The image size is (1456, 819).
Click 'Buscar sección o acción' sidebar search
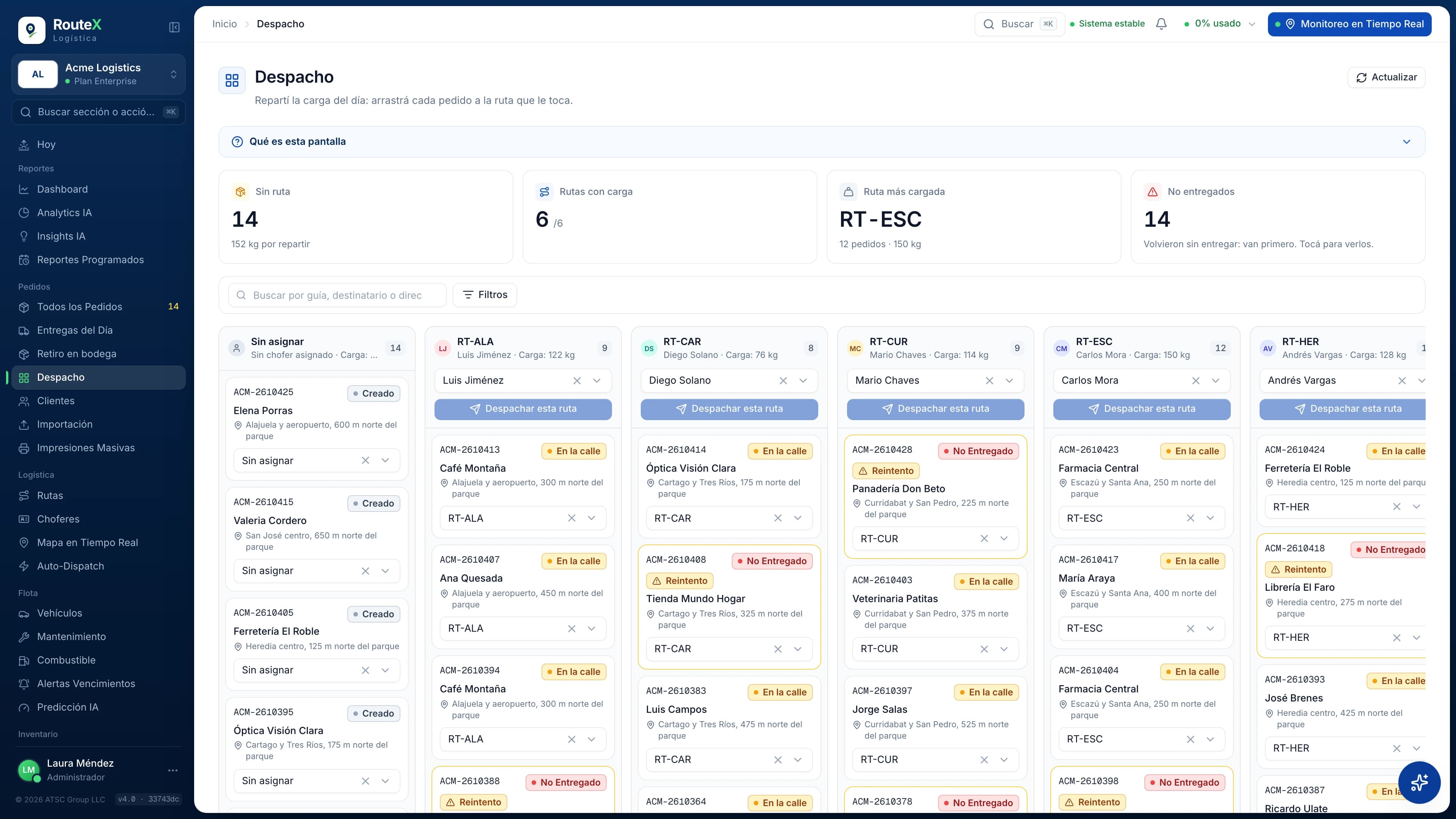point(98,112)
